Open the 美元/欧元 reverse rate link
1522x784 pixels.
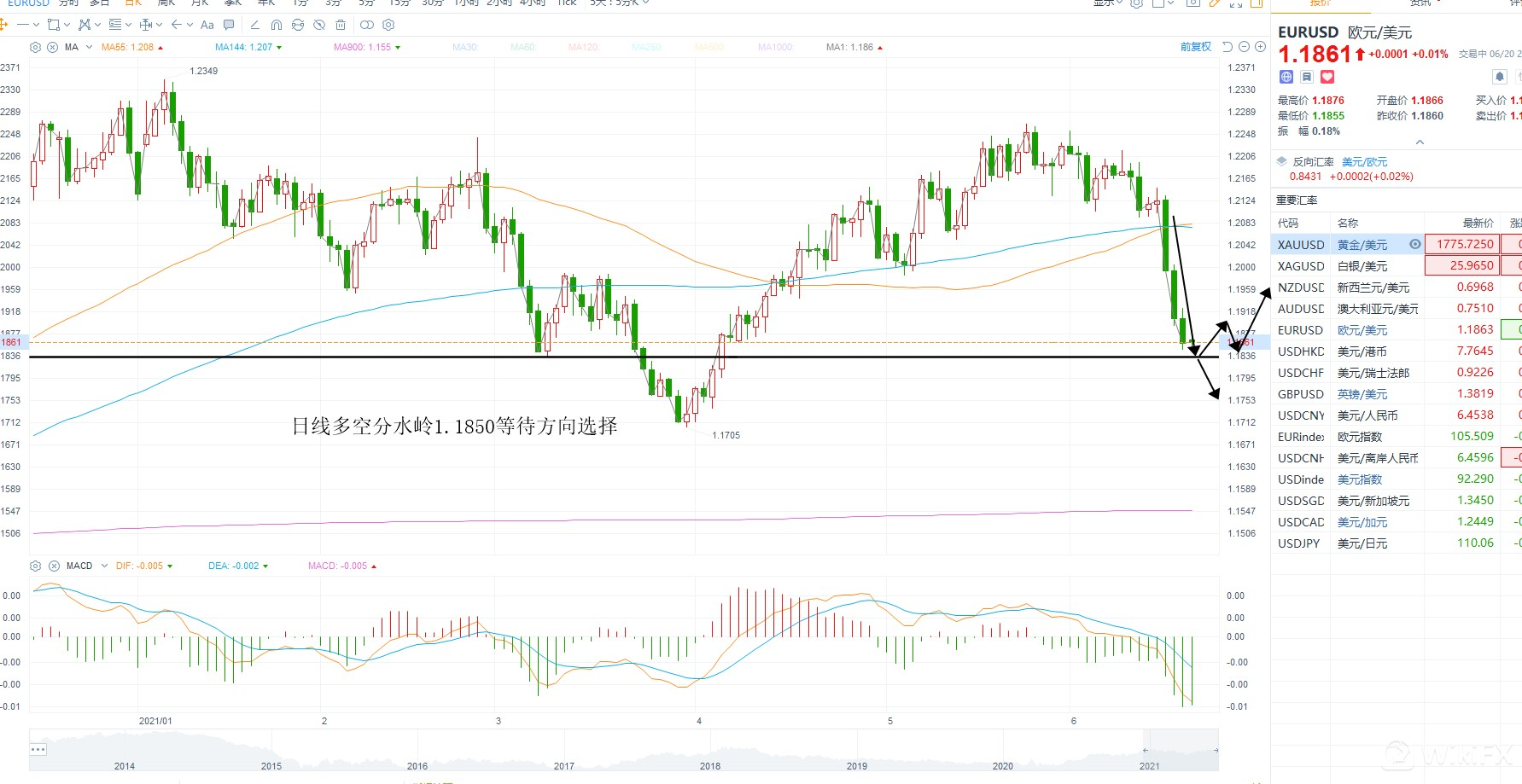click(x=1364, y=162)
